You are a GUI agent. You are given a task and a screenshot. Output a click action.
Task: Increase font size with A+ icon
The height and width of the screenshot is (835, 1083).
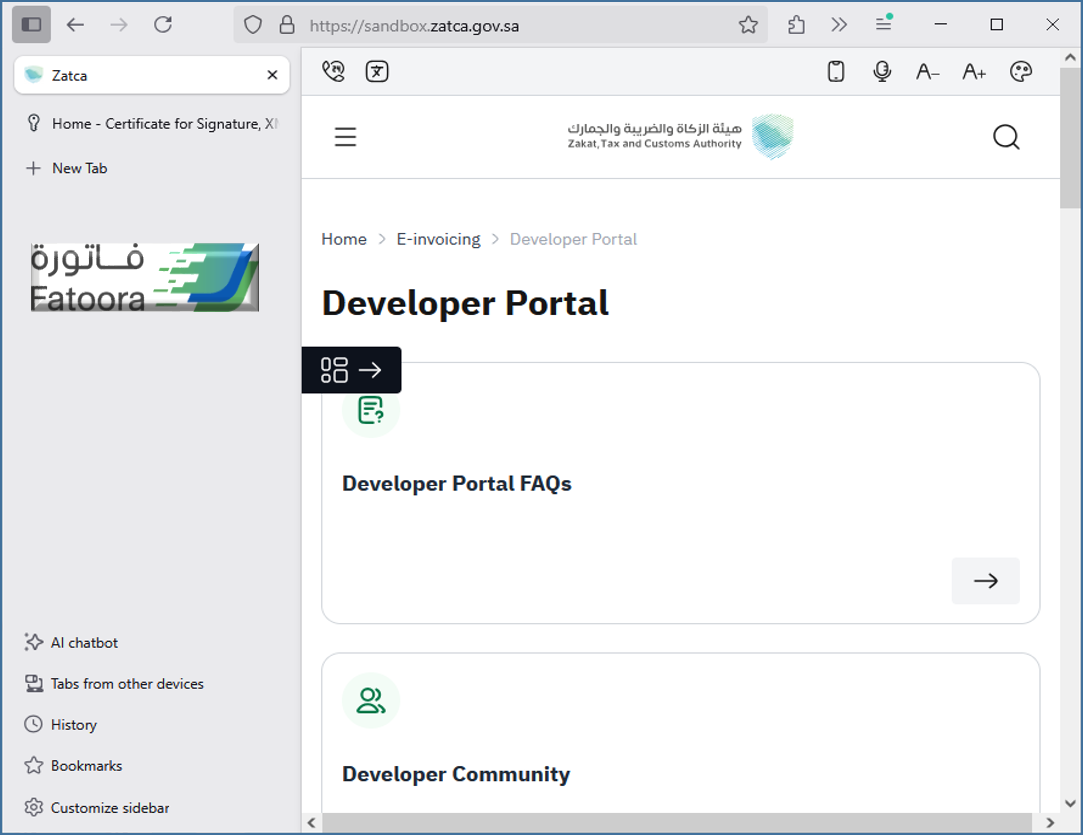click(x=973, y=72)
